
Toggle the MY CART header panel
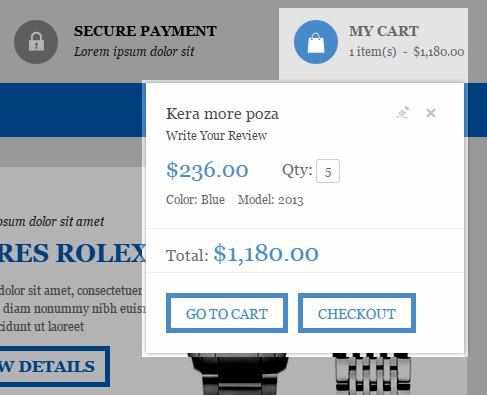[373, 44]
